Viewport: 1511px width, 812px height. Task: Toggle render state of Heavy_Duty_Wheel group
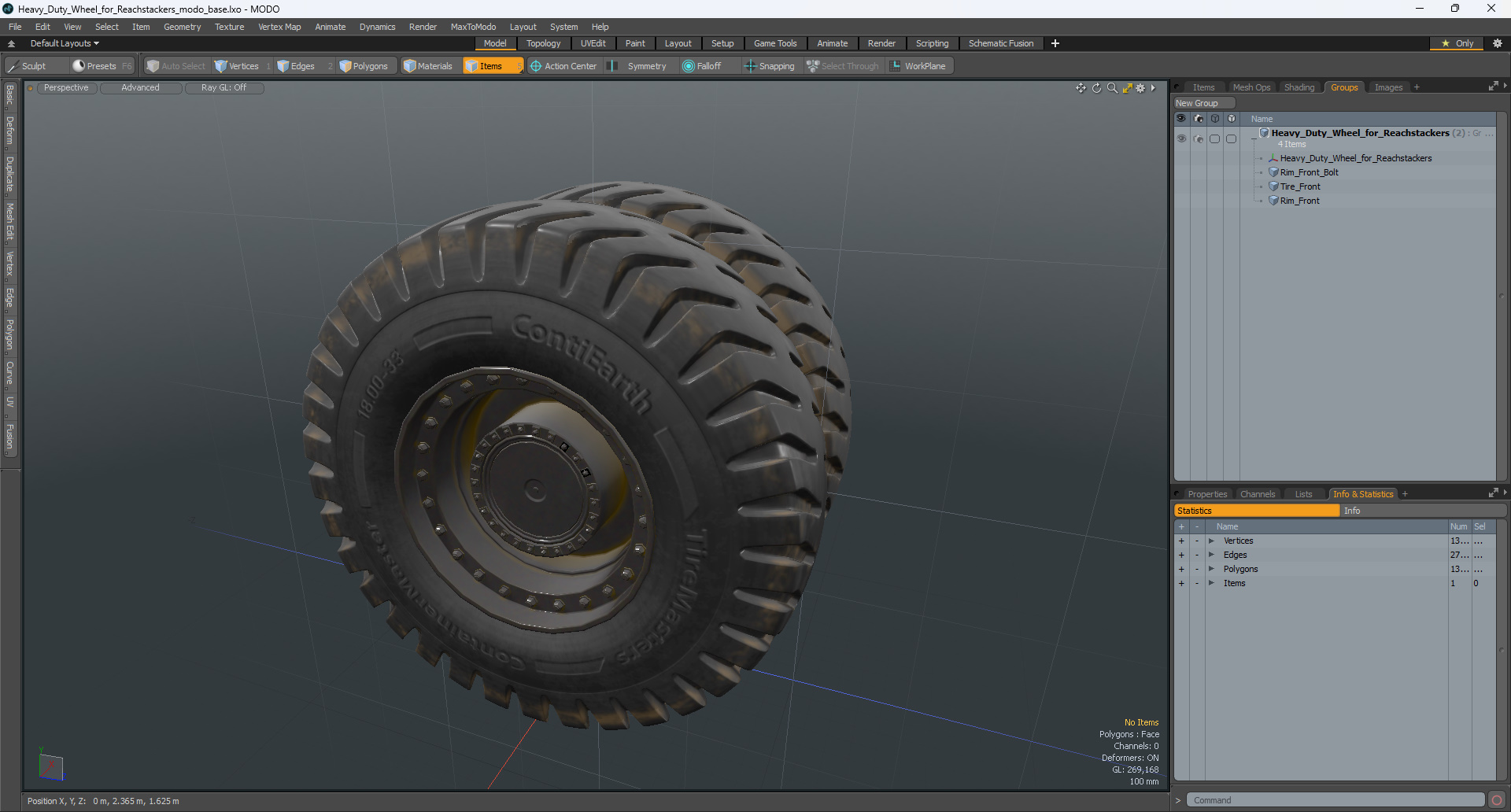(1199, 138)
